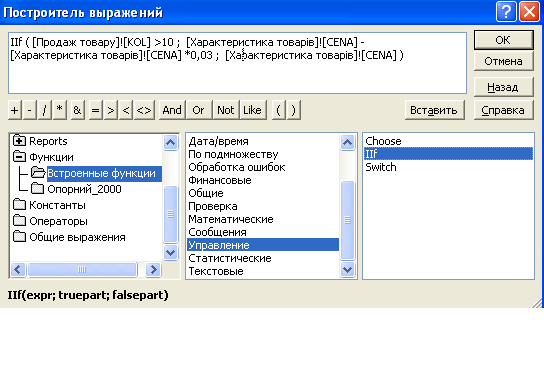Click the Операторы folder icon
This screenshot has width=544, height=384.
(x=19, y=221)
